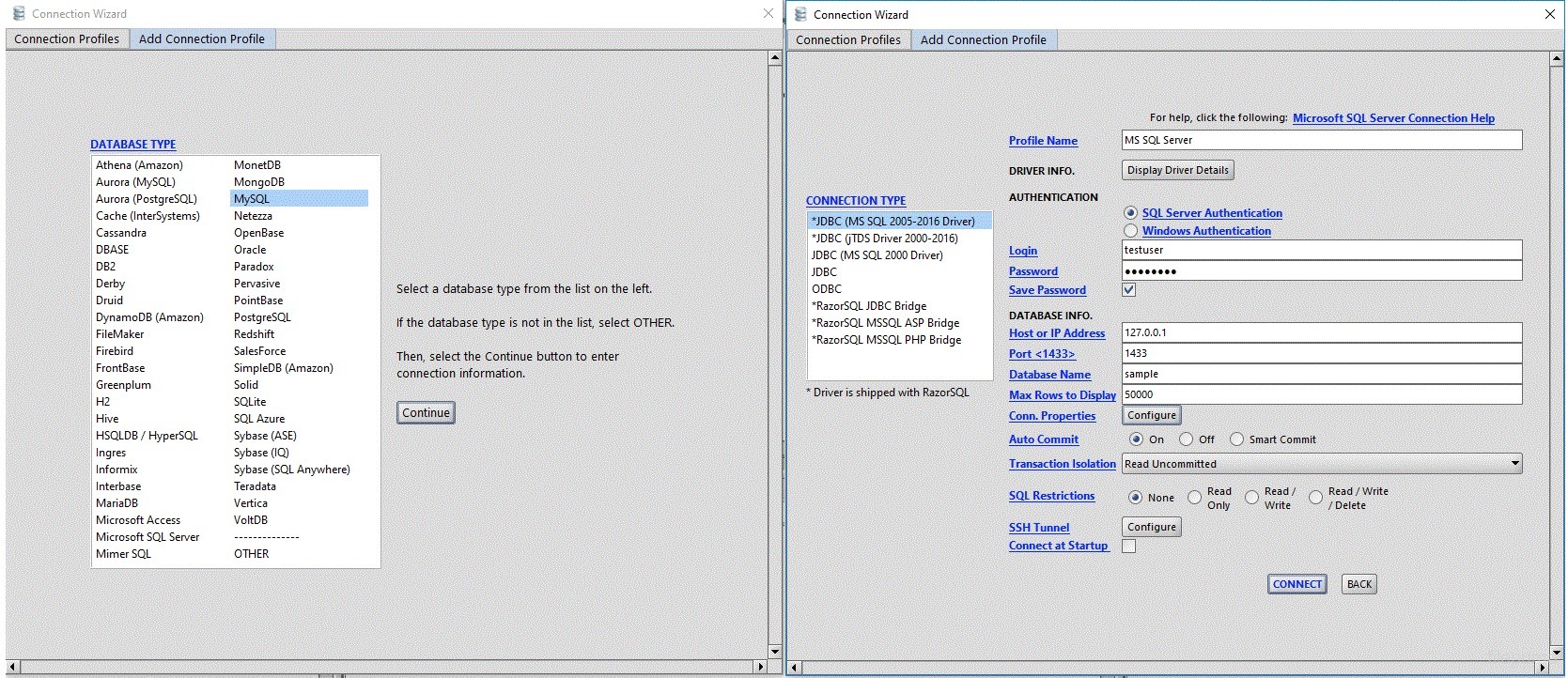Click Display Driver Details button
The image size is (1568, 678).
pos(1177,170)
